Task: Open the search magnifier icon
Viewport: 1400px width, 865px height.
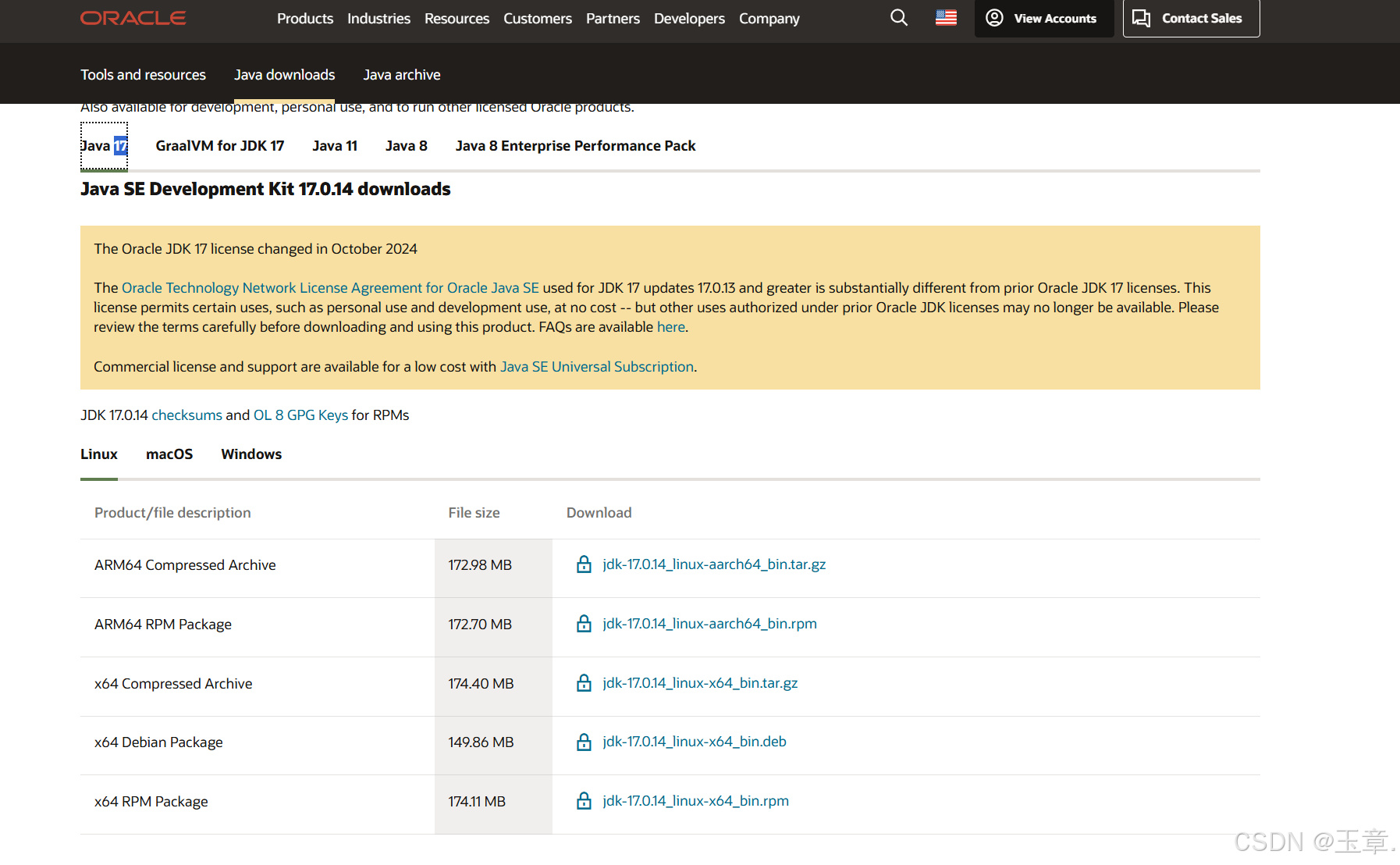Action: (899, 18)
